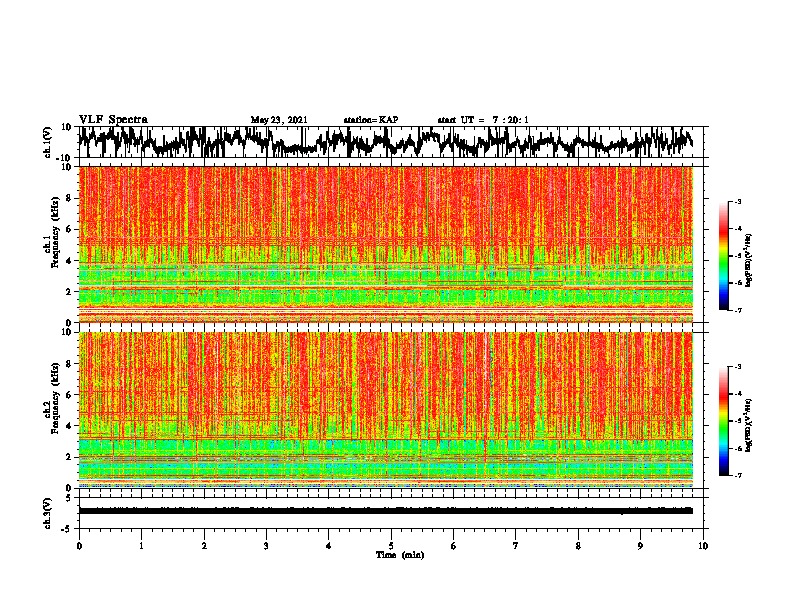The height and width of the screenshot is (612, 792).
Task: Click the ch.1 spectrogram plot
Action: (x=386, y=244)
